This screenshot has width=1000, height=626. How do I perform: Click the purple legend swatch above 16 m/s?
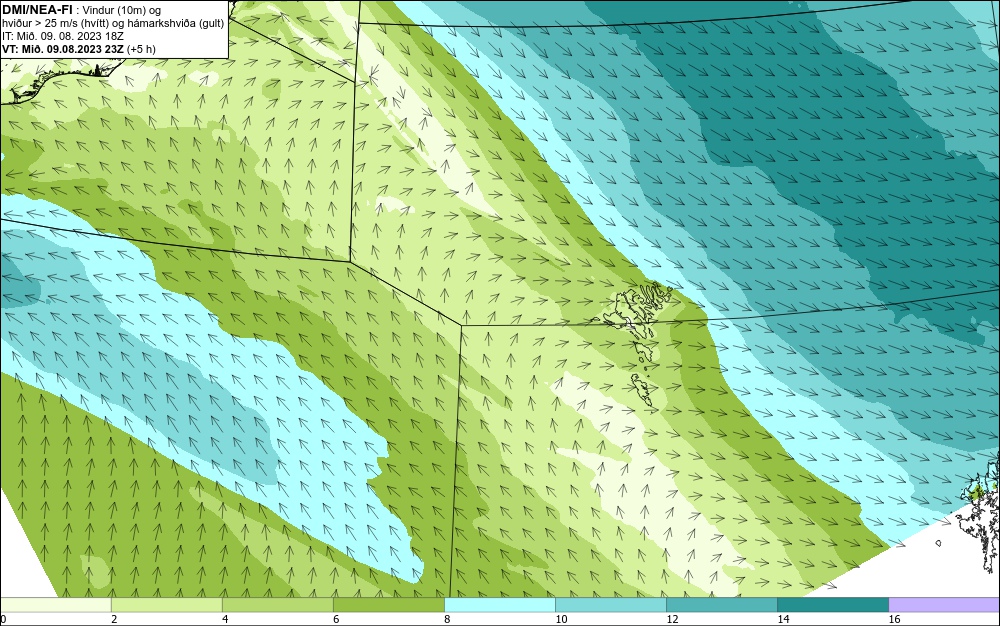pos(944,604)
